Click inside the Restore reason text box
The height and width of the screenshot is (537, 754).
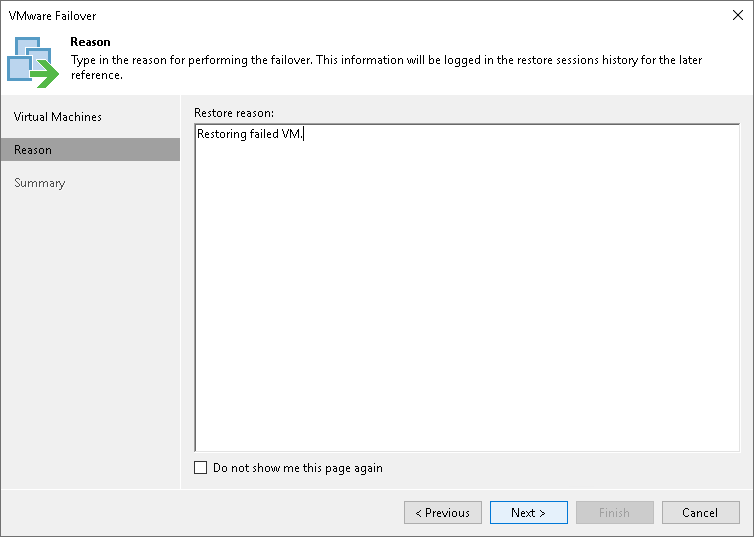click(x=467, y=287)
